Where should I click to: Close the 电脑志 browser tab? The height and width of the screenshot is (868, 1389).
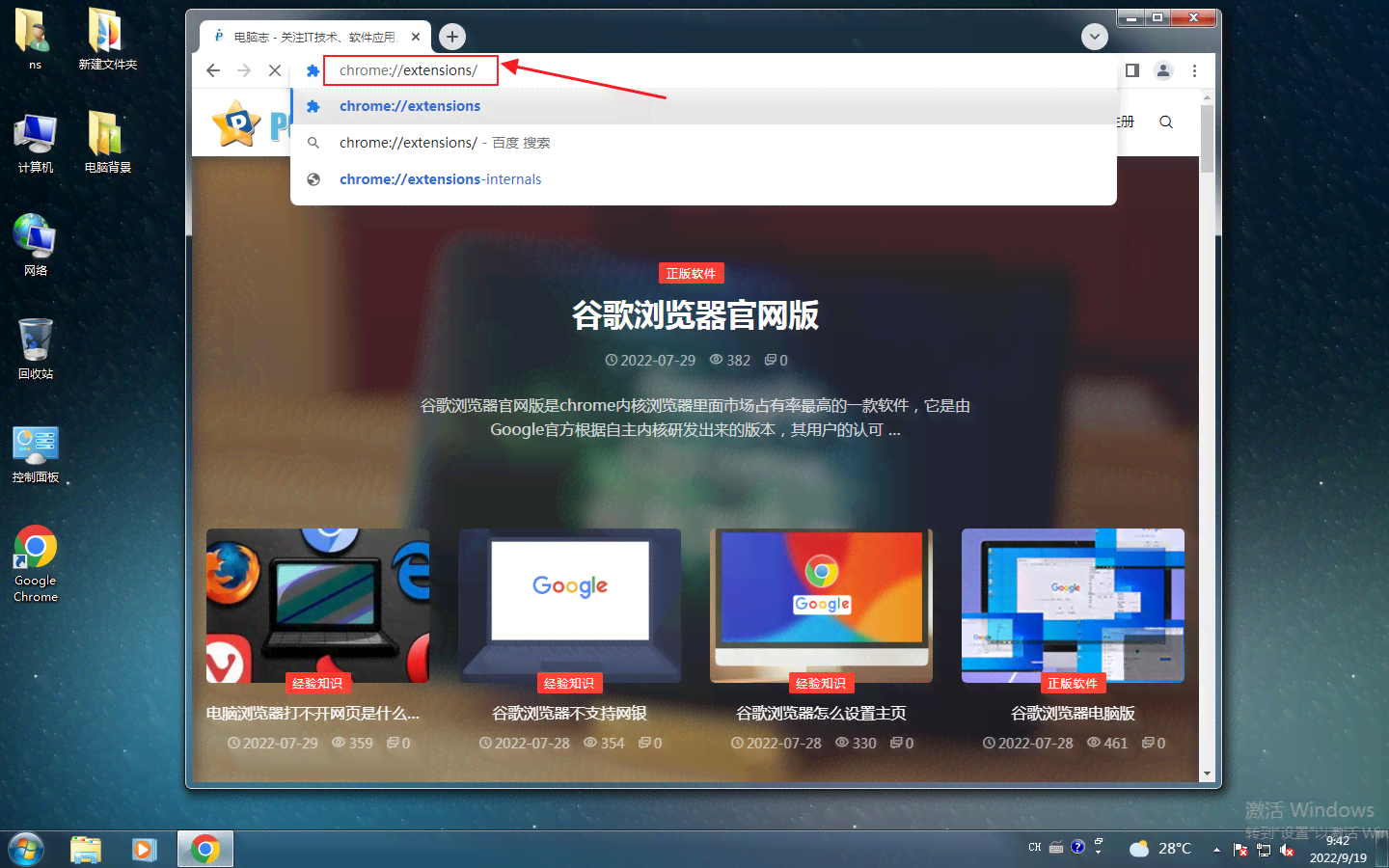click(416, 37)
